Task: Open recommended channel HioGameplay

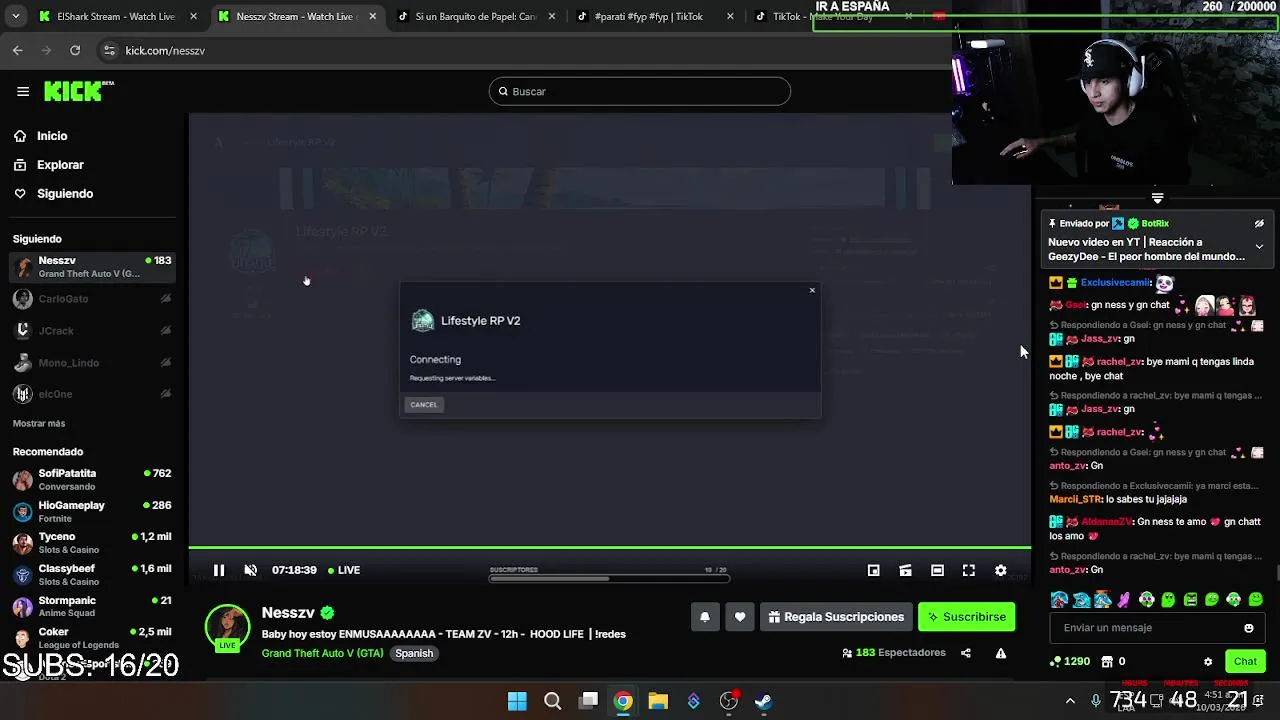Action: (x=92, y=511)
